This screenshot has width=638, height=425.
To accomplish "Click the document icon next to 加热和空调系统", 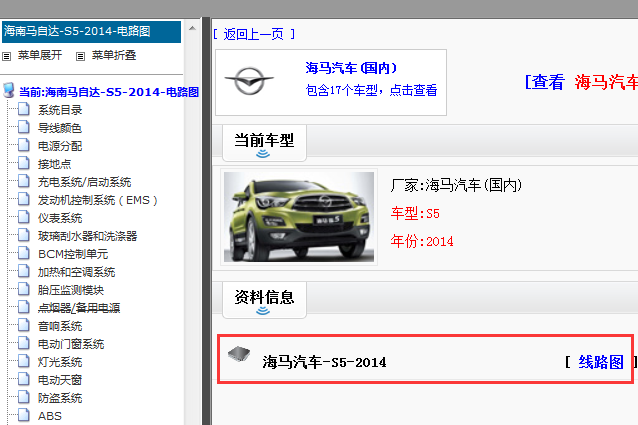I will click(24, 271).
